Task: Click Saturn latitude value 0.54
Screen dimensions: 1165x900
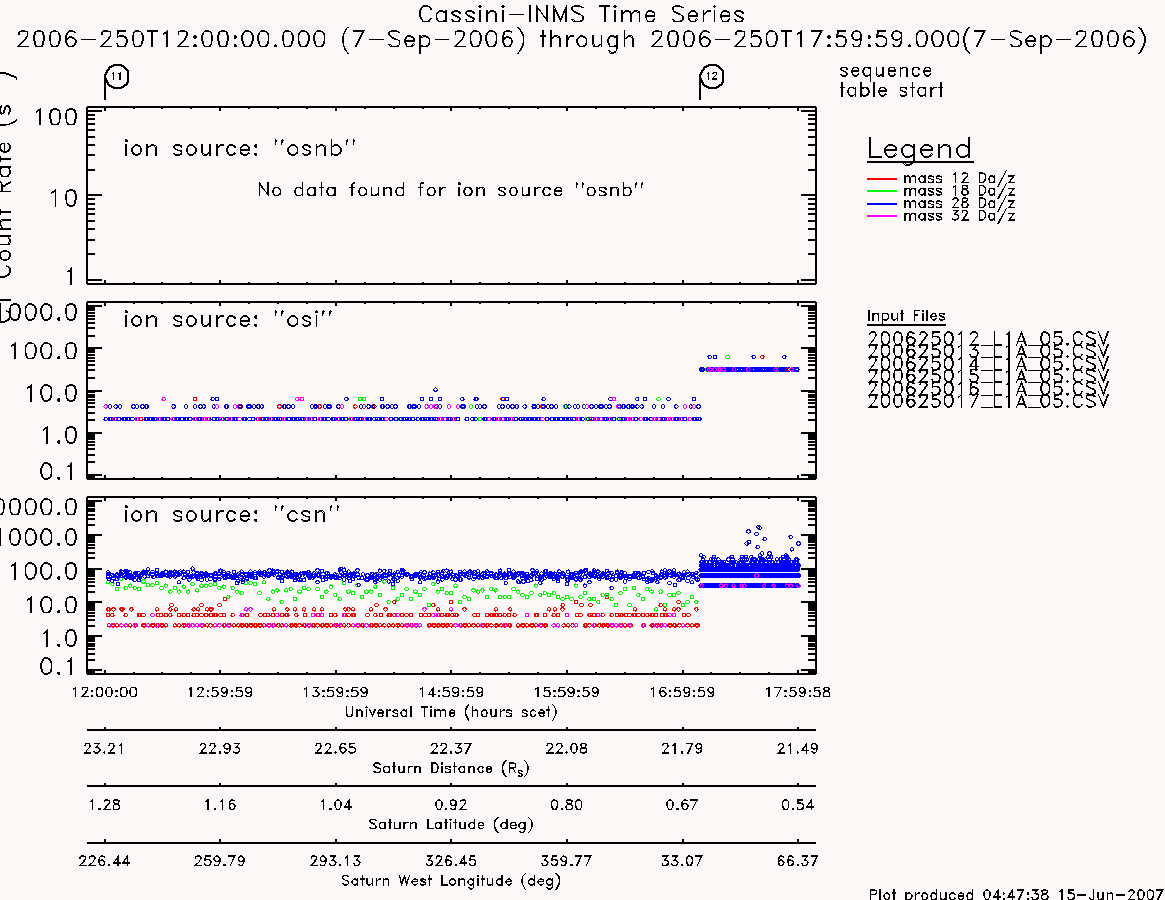Action: (x=797, y=805)
